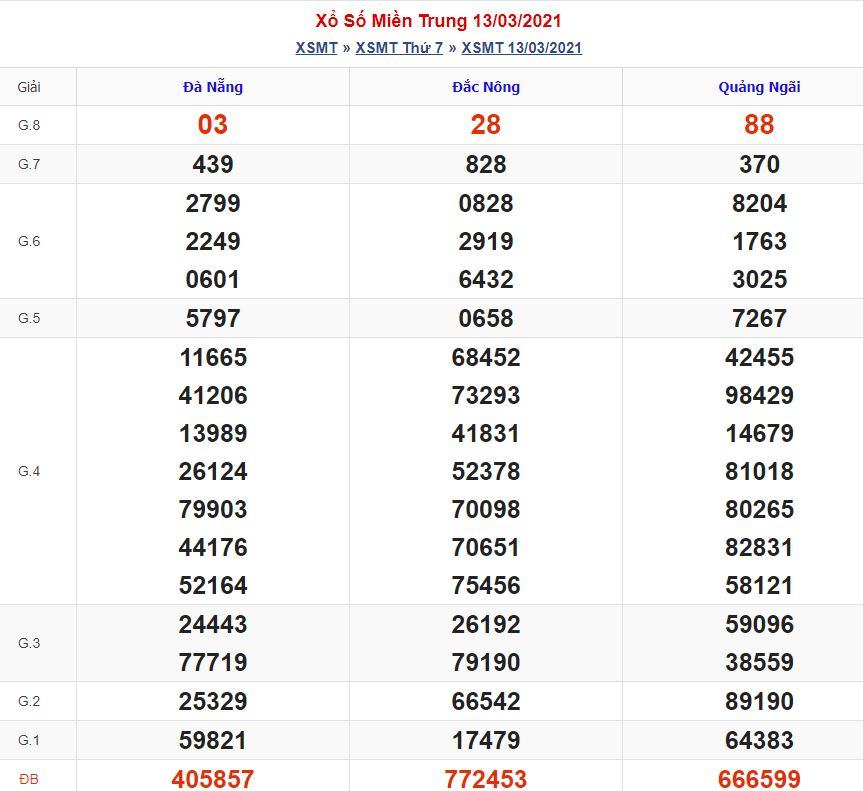The height and width of the screenshot is (791, 863).
Task: Click the G.1 number 64383
Action: 759,740
